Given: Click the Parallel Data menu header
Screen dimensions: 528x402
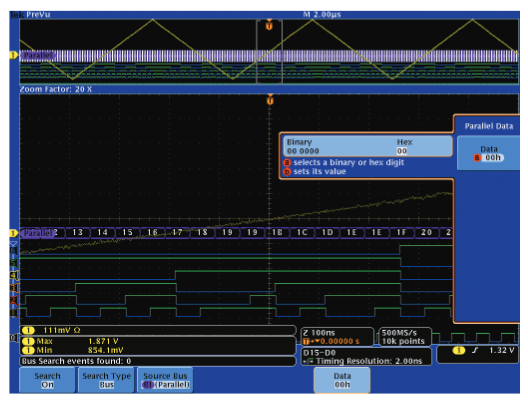Looking at the screenshot, I should pyautogui.click(x=489, y=126).
